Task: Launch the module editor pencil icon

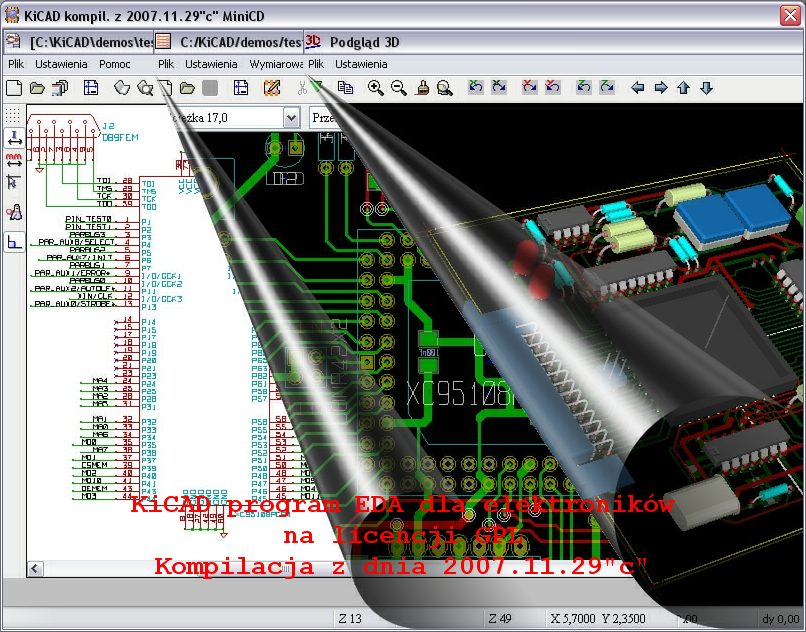Action: click(271, 88)
